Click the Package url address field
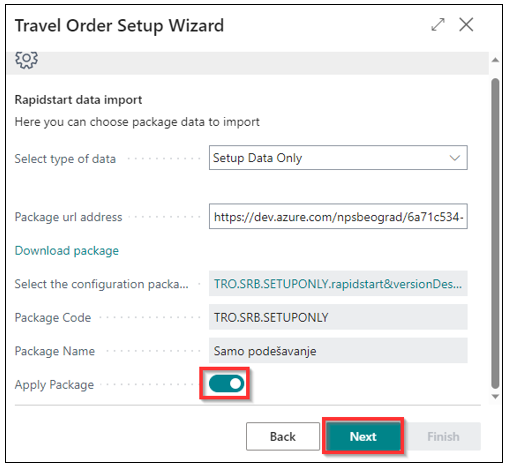 pos(338,217)
